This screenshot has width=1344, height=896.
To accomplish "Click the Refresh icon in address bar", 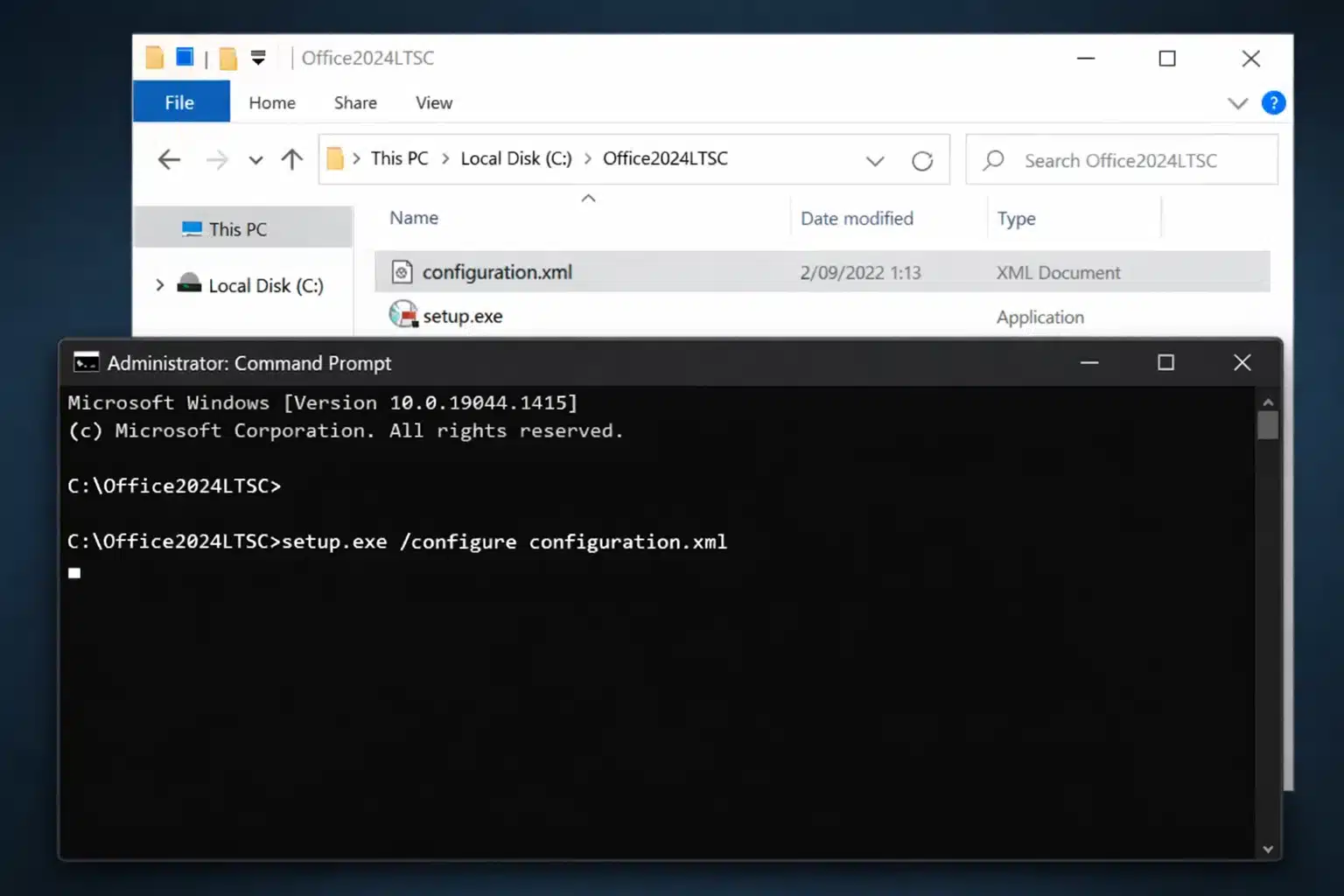I will 922,160.
